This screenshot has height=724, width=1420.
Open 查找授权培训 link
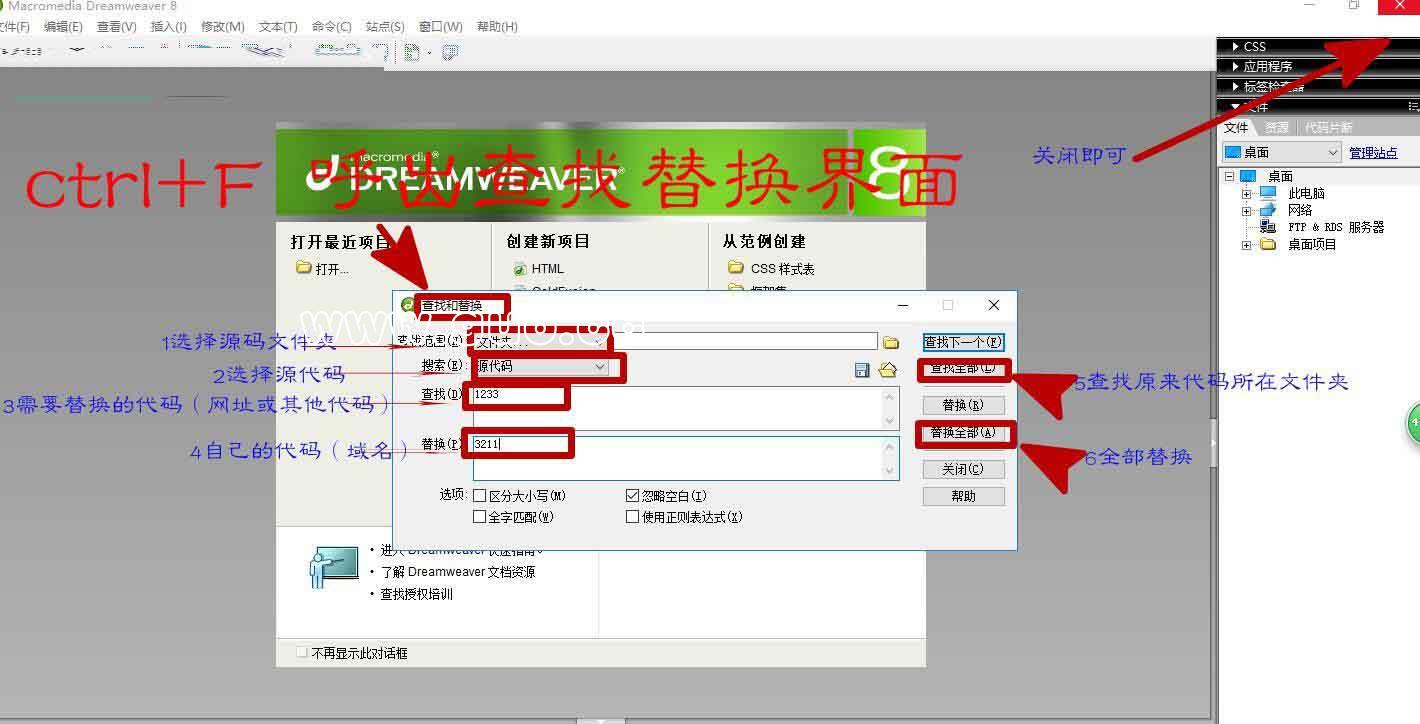416,594
